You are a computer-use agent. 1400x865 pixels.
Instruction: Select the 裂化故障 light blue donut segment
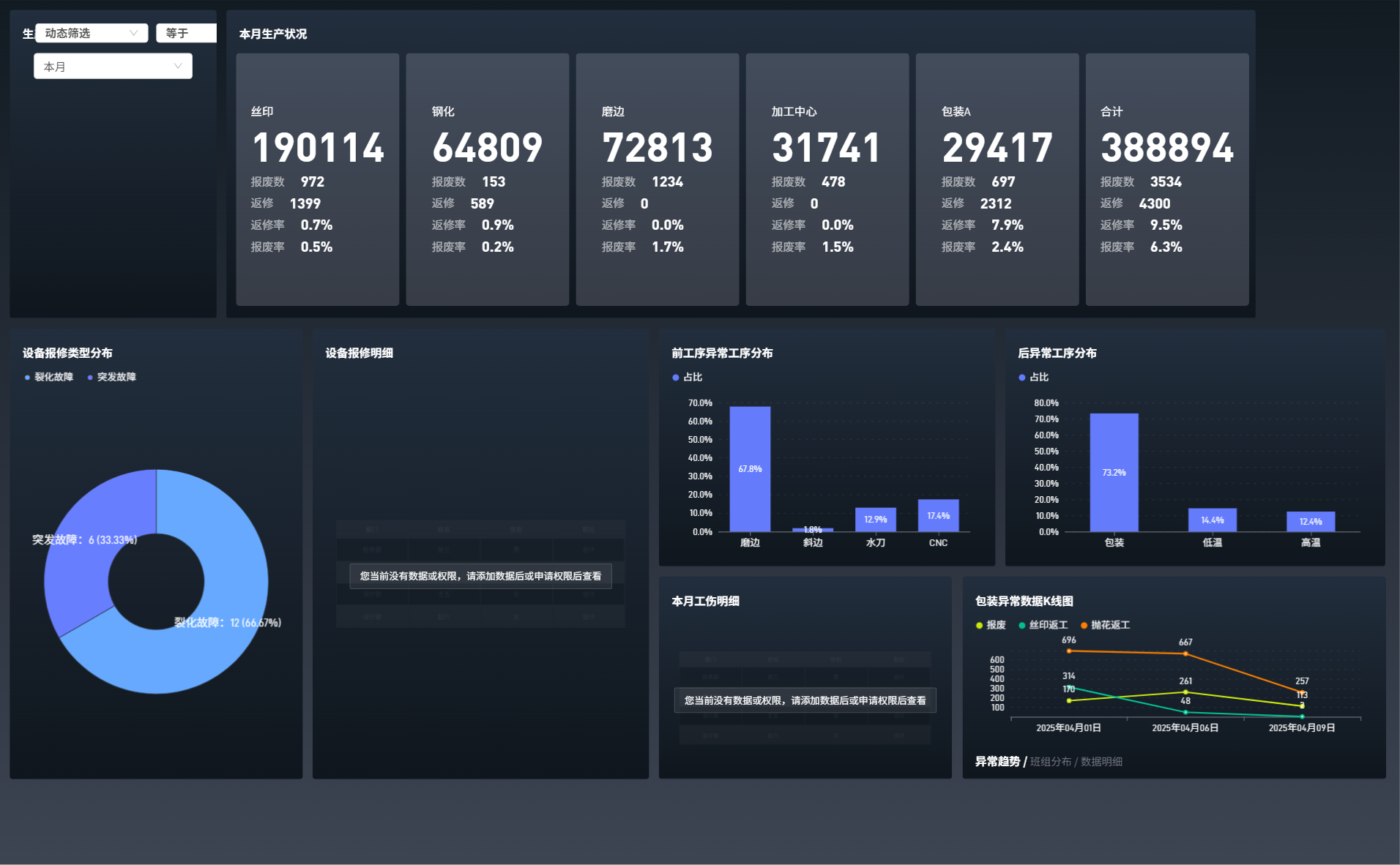(x=220, y=644)
